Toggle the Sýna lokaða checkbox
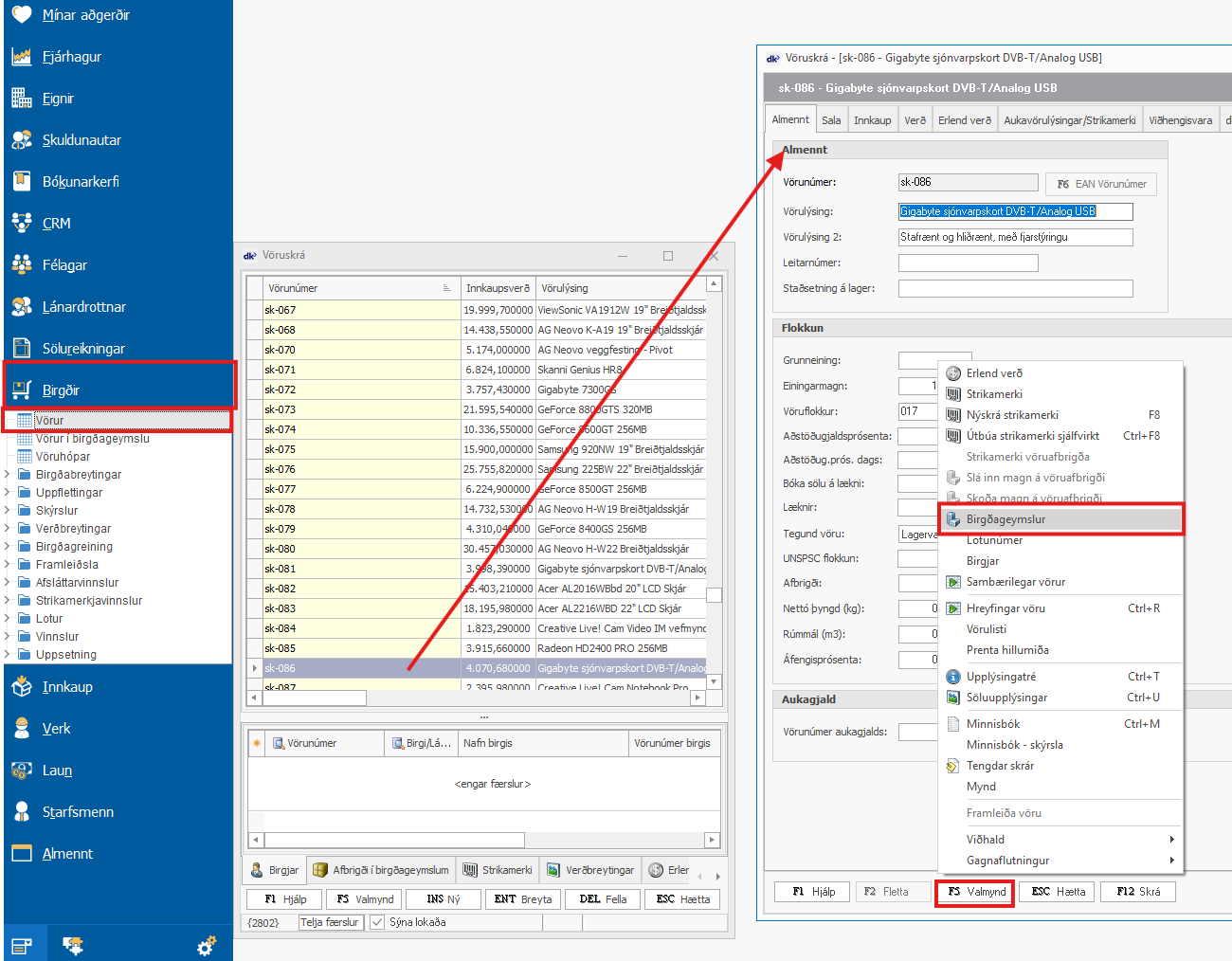 click(x=377, y=922)
